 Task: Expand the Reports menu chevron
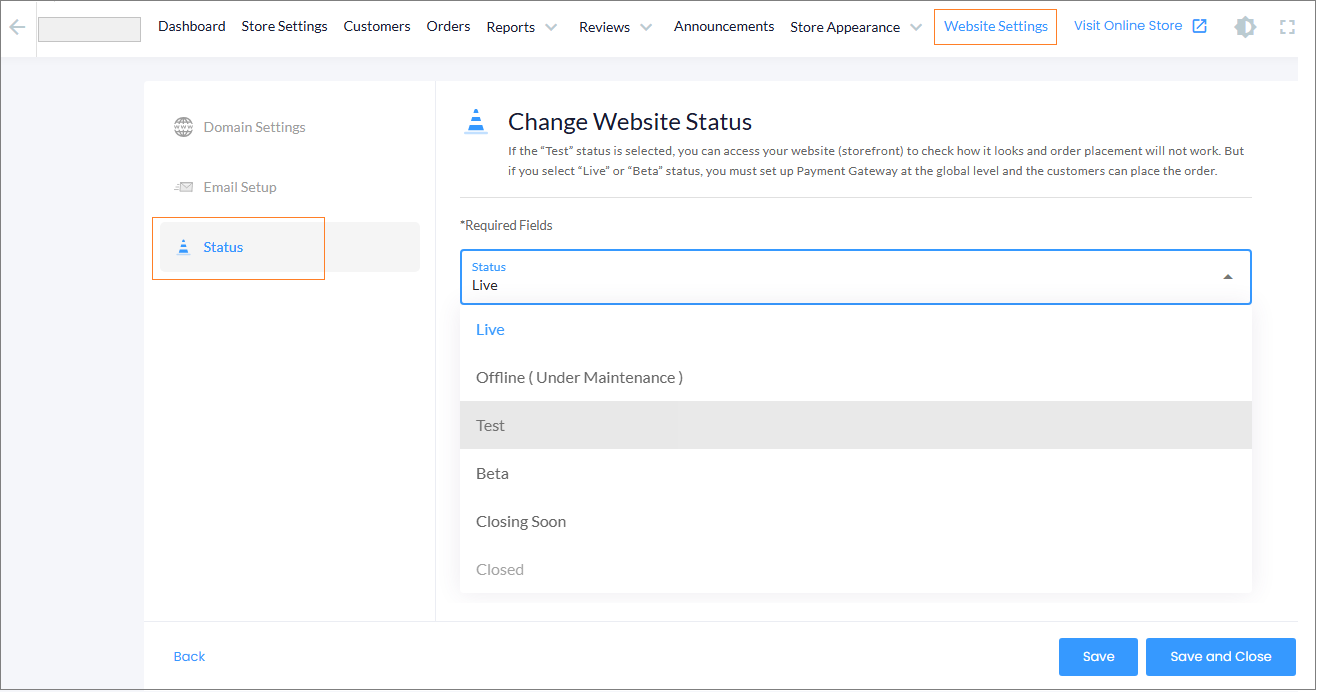point(551,27)
